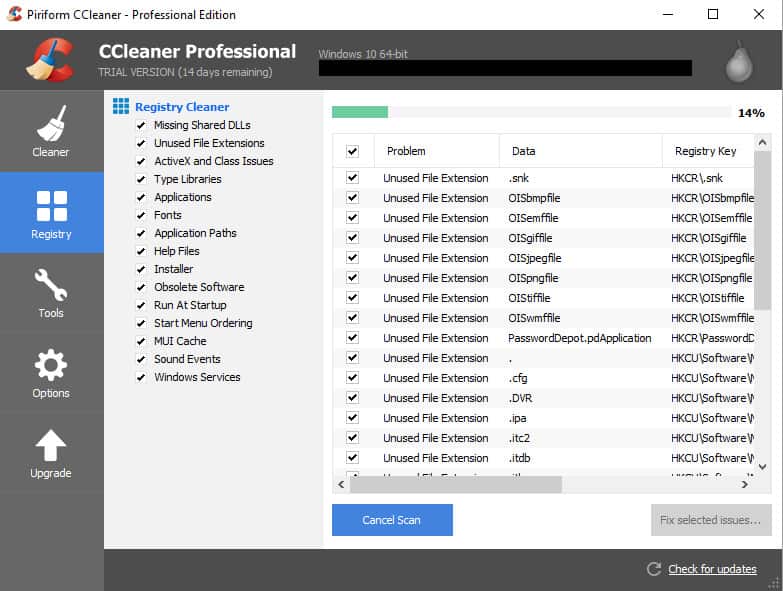Toggle ActiveX and Class Issues checkbox
This screenshot has height=591, width=783.
coord(141,161)
